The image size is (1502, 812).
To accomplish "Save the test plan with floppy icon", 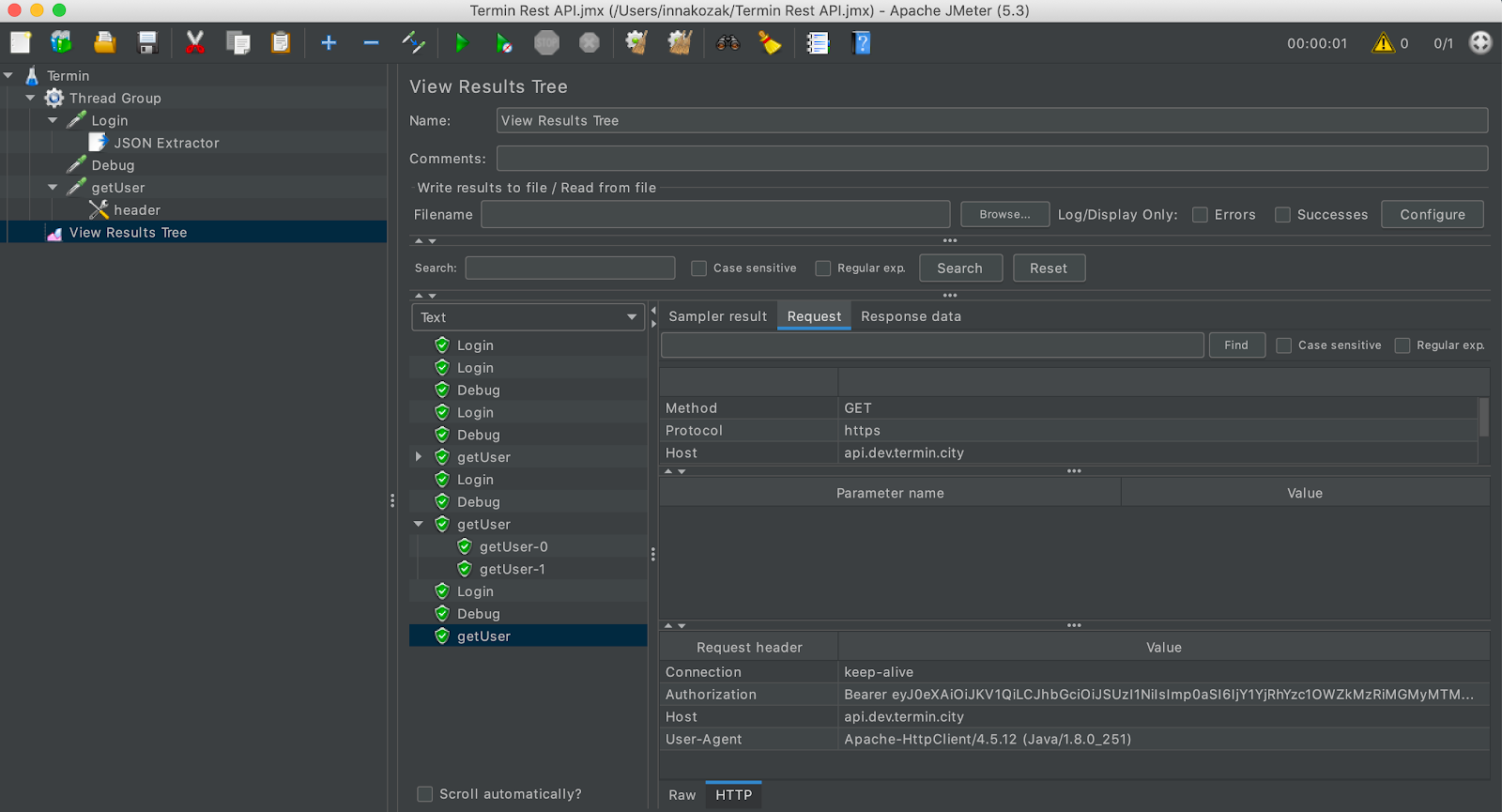I will click(x=147, y=42).
